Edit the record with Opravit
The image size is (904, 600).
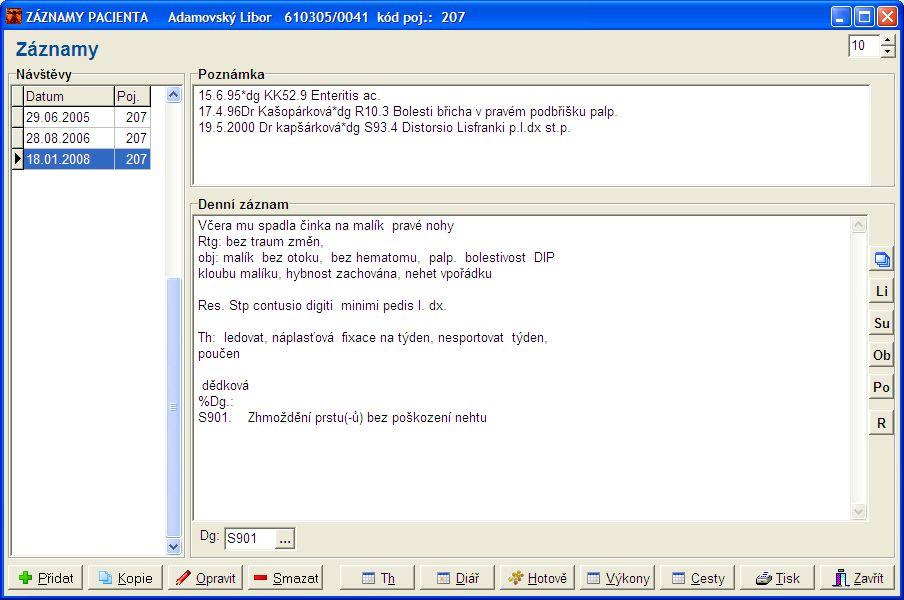point(205,578)
